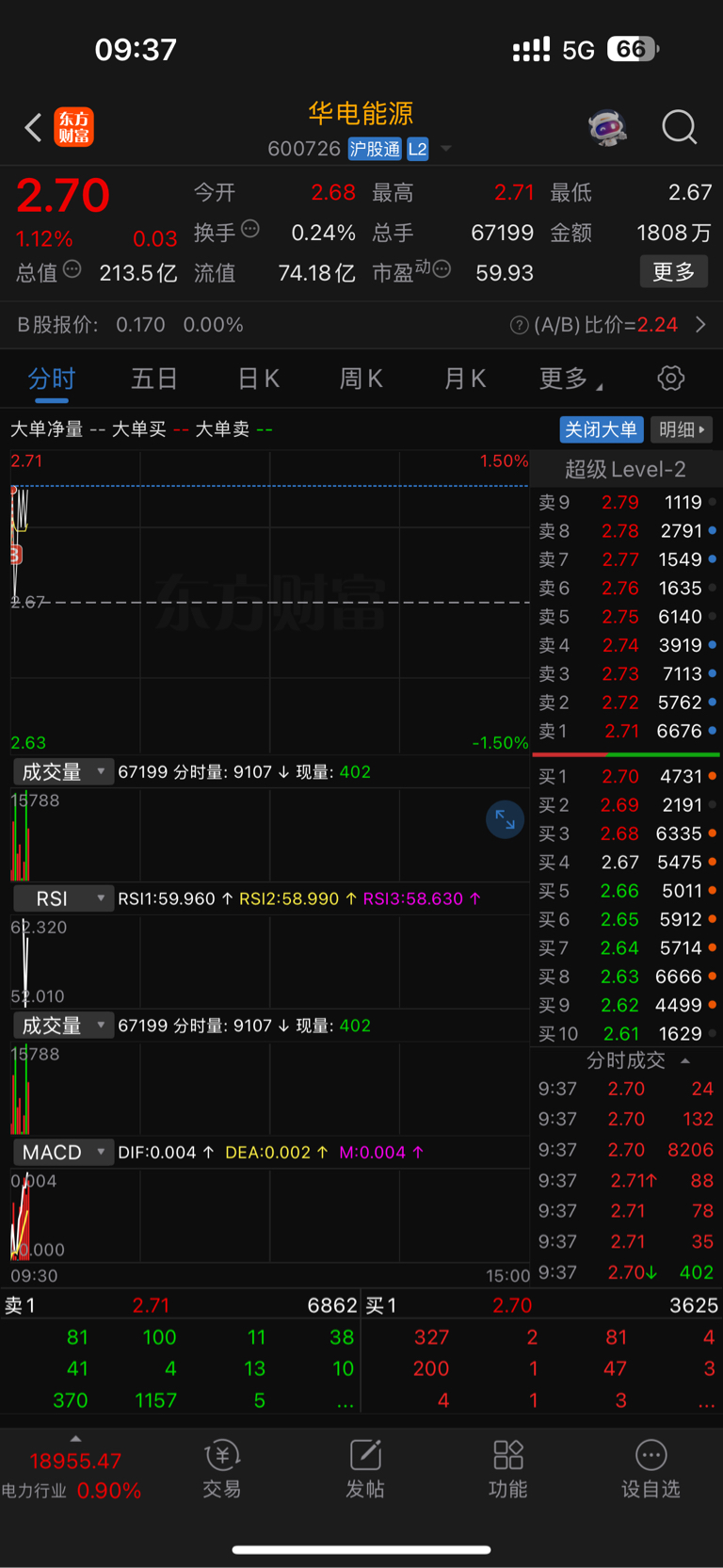
Task: Open second 成交量 dropdown above MACD
Action: (x=63, y=1026)
